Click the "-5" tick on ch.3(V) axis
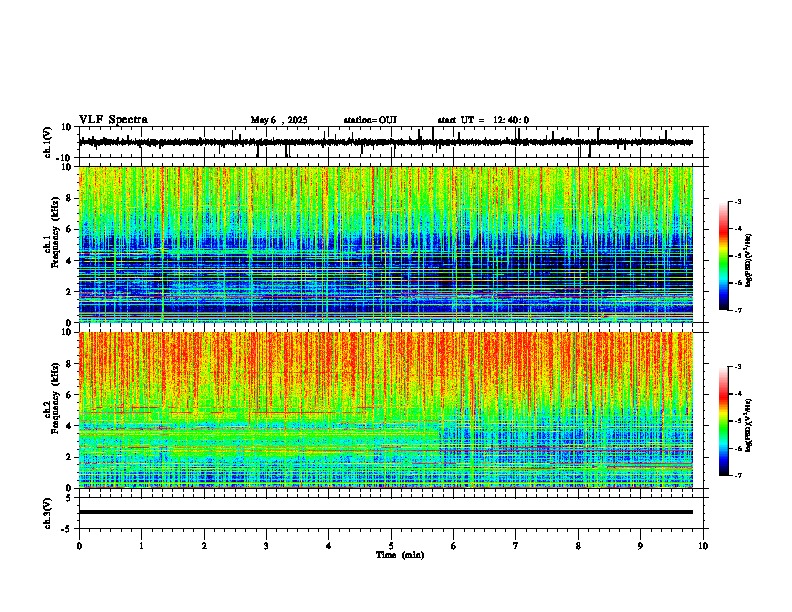The height and width of the screenshot is (612, 792). point(68,529)
